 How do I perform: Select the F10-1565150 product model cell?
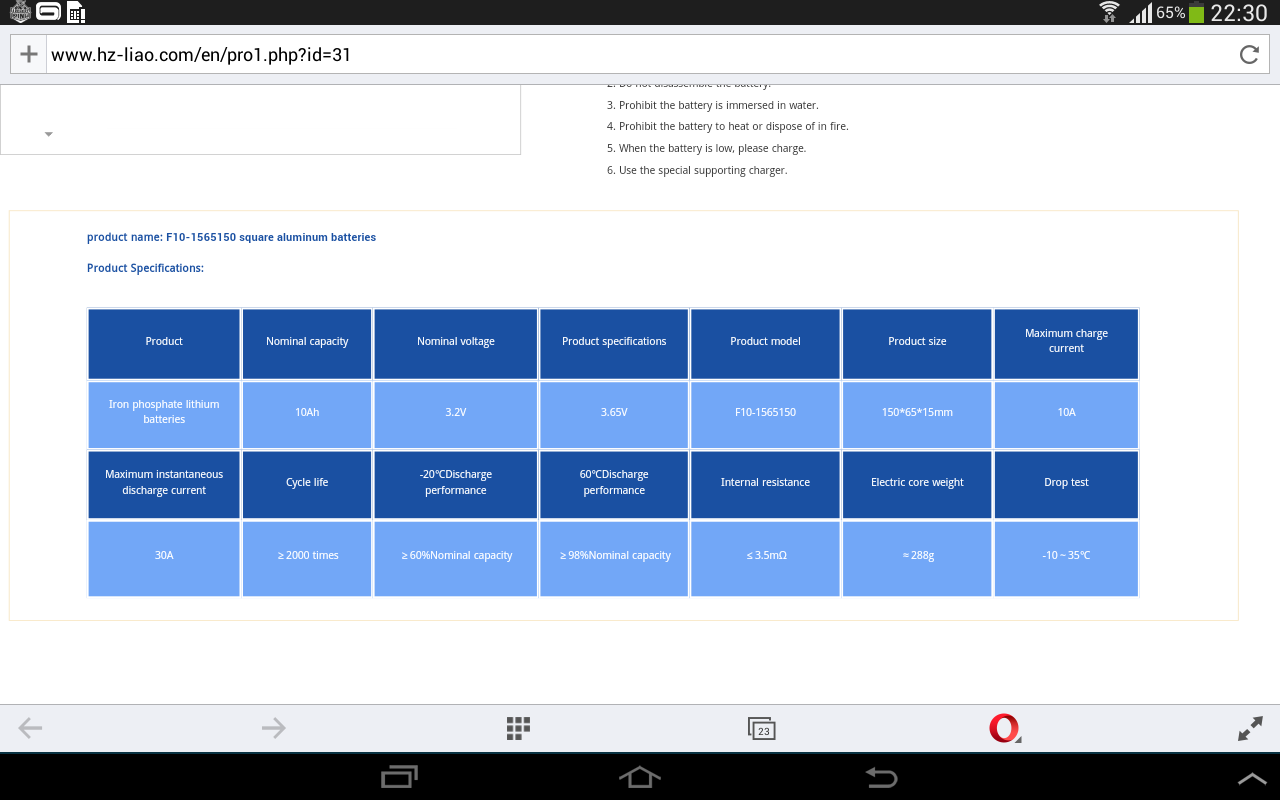[x=765, y=412]
